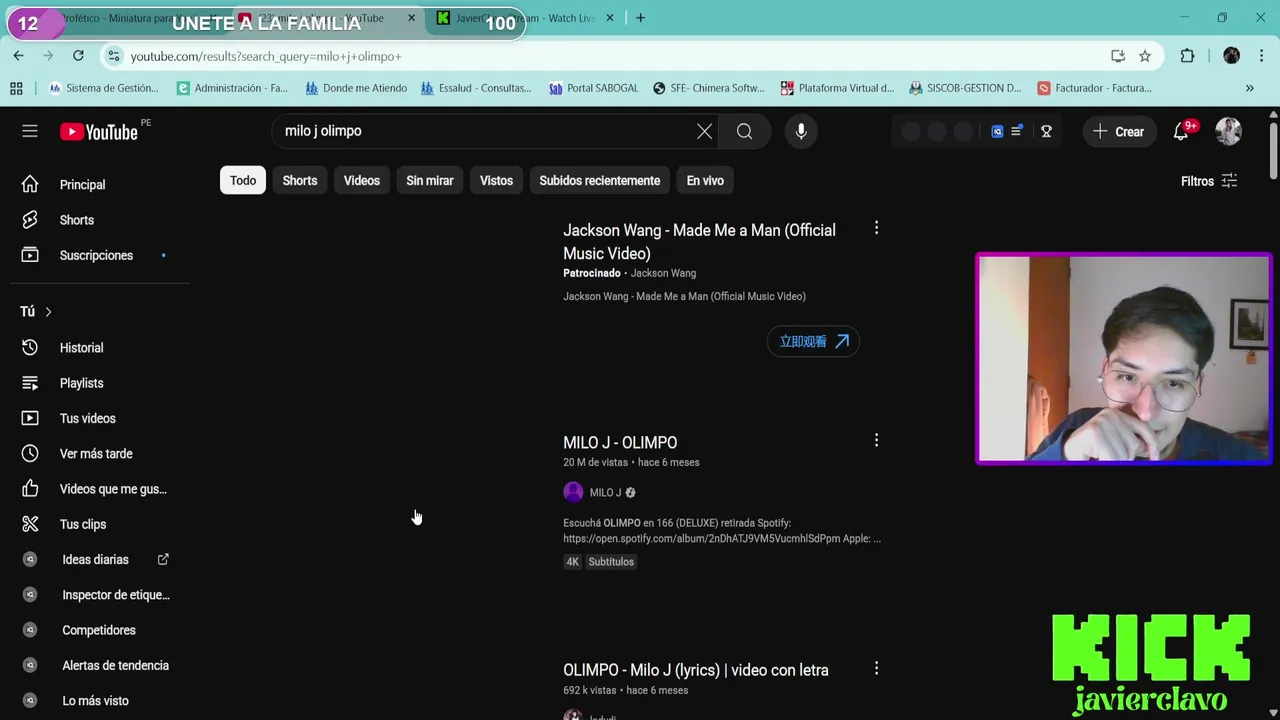1280x720 pixels.
Task: Select the Sin mirar filter chip
Action: (x=430, y=181)
